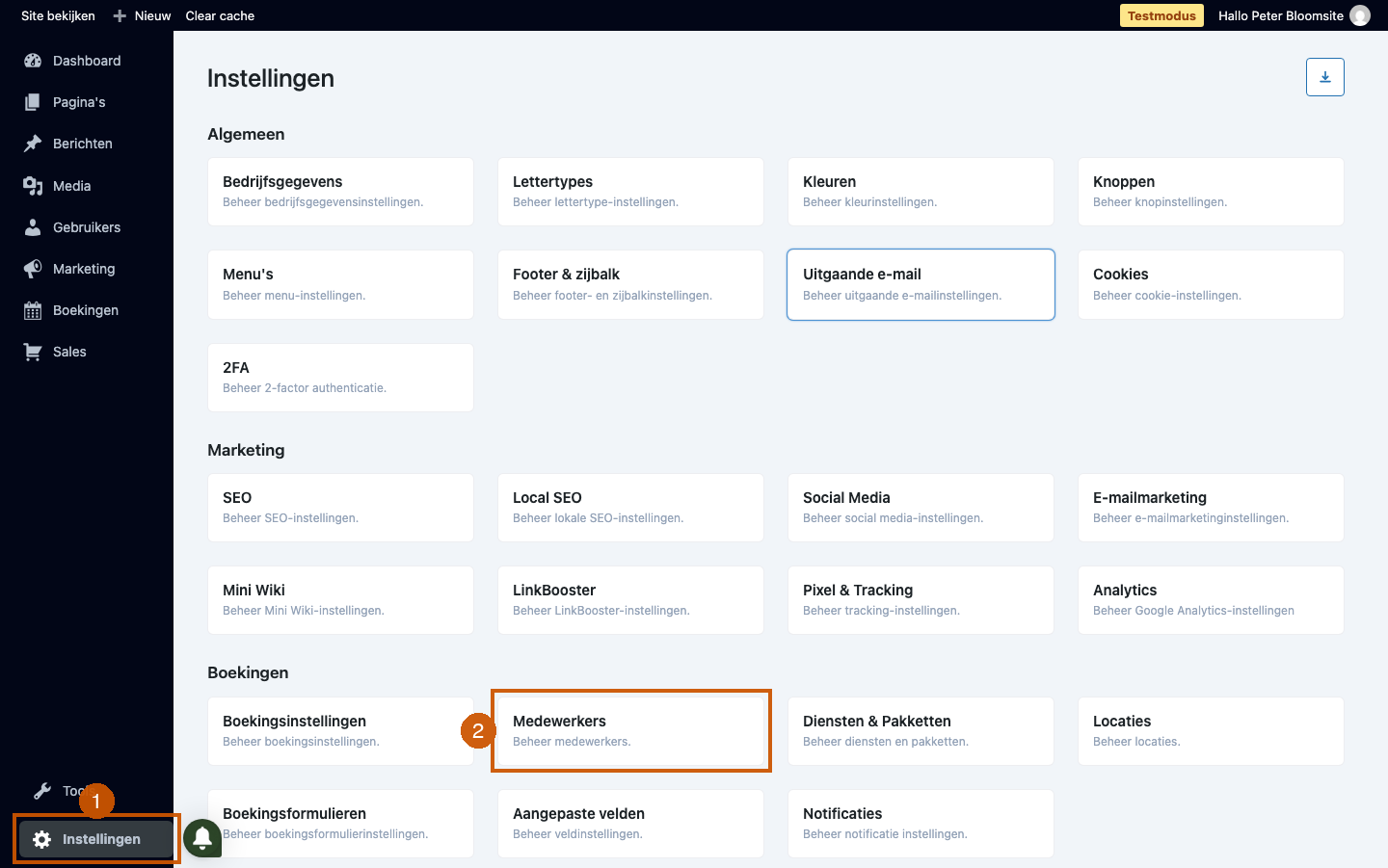
Task: Click the Testmodus badge
Action: pyautogui.click(x=1161, y=15)
